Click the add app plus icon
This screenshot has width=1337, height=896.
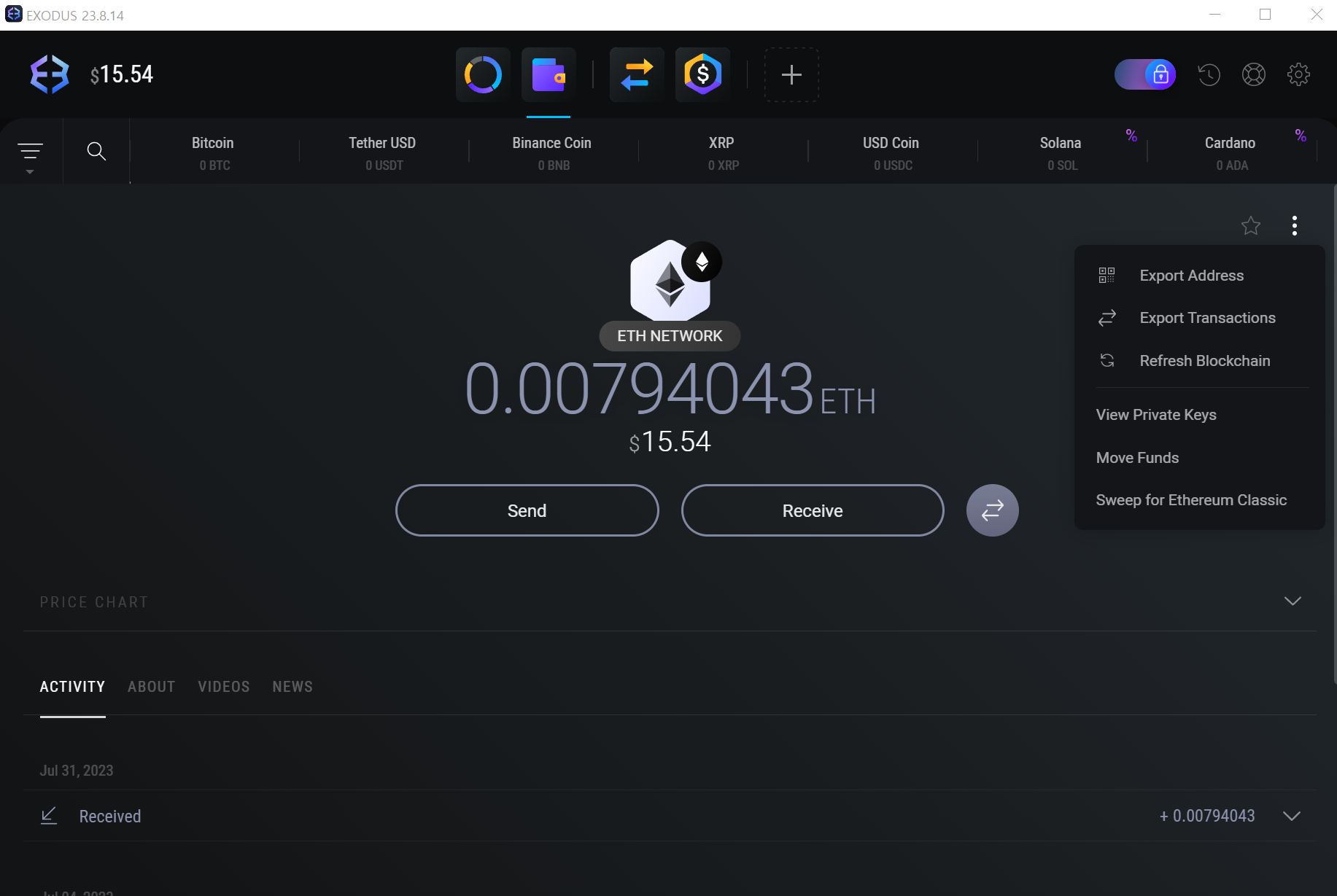791,74
